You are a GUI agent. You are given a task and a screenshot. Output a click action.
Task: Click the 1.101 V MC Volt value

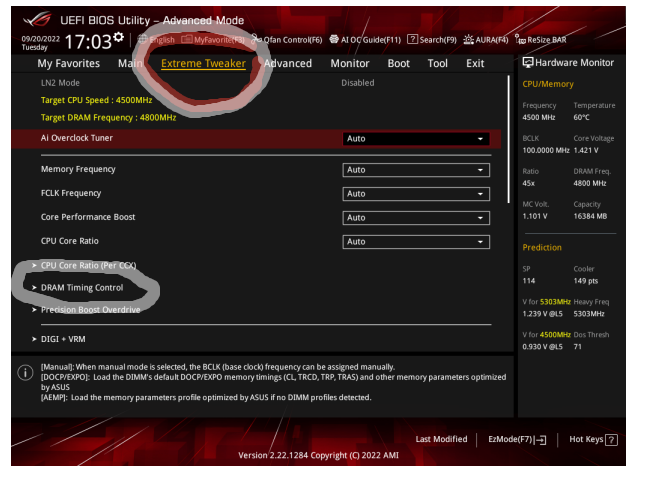click(x=535, y=216)
